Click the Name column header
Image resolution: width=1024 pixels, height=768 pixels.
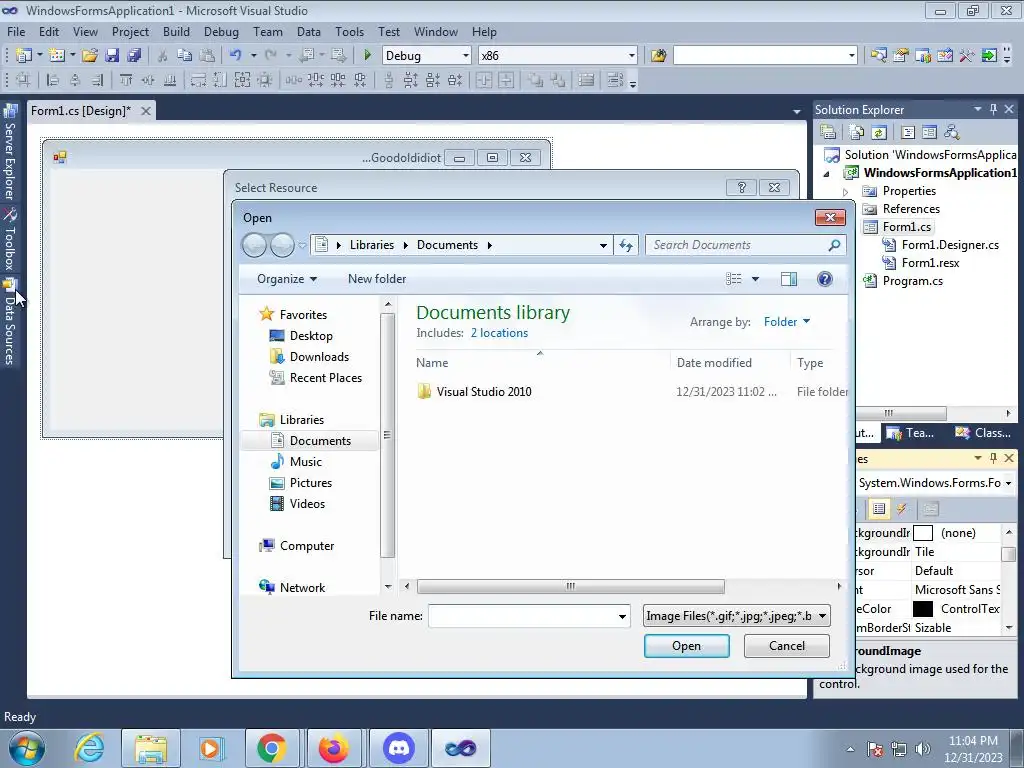pyautogui.click(x=542, y=362)
